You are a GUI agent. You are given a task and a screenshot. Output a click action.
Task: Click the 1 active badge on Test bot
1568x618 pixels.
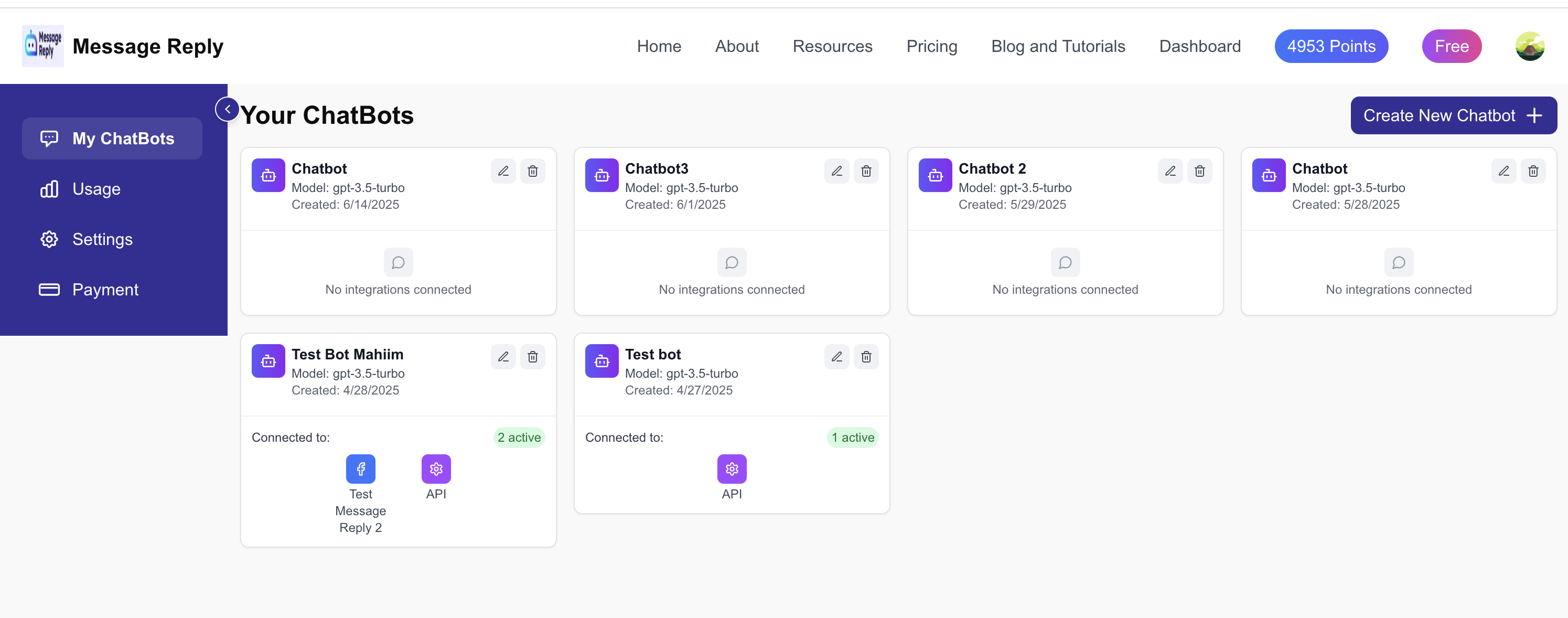tap(852, 437)
